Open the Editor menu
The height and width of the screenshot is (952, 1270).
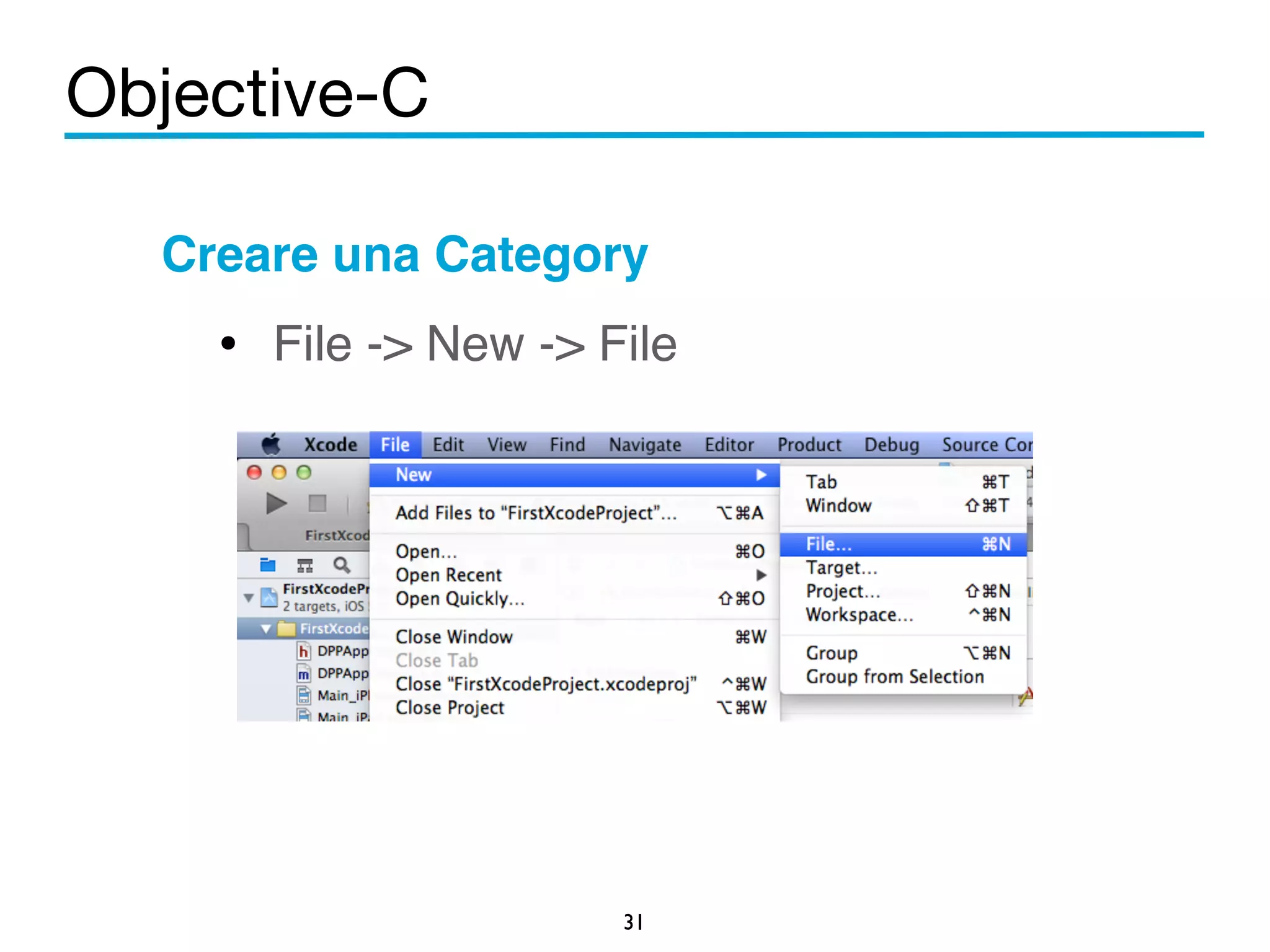tap(729, 444)
